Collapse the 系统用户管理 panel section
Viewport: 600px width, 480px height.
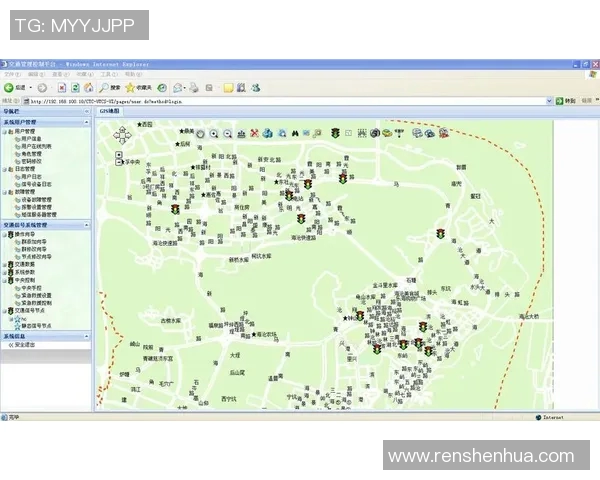pyautogui.click(x=87, y=122)
